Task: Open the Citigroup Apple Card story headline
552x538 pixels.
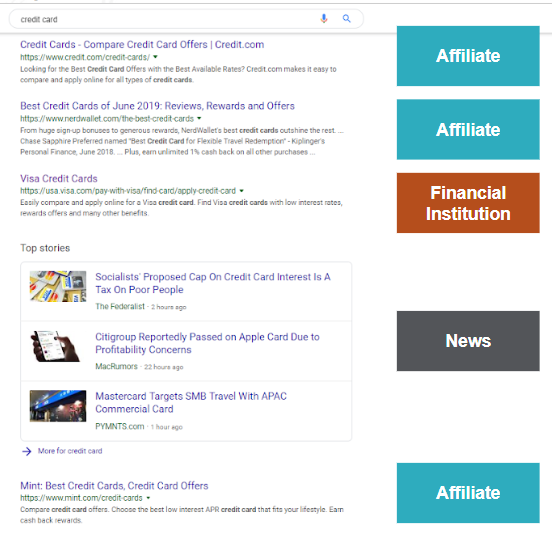Action: coord(207,343)
